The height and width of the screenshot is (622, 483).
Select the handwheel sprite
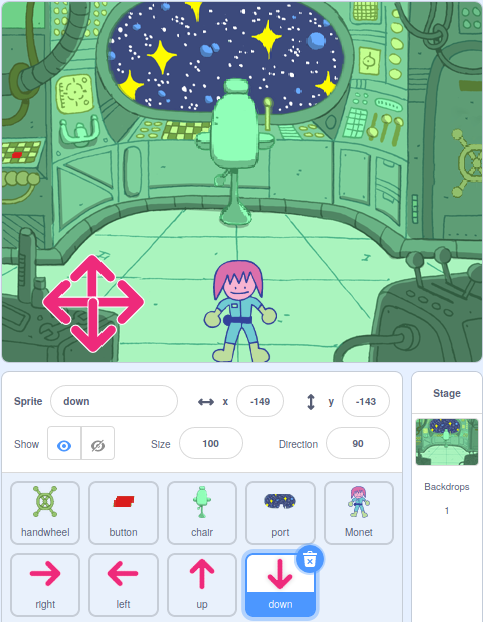coord(45,513)
